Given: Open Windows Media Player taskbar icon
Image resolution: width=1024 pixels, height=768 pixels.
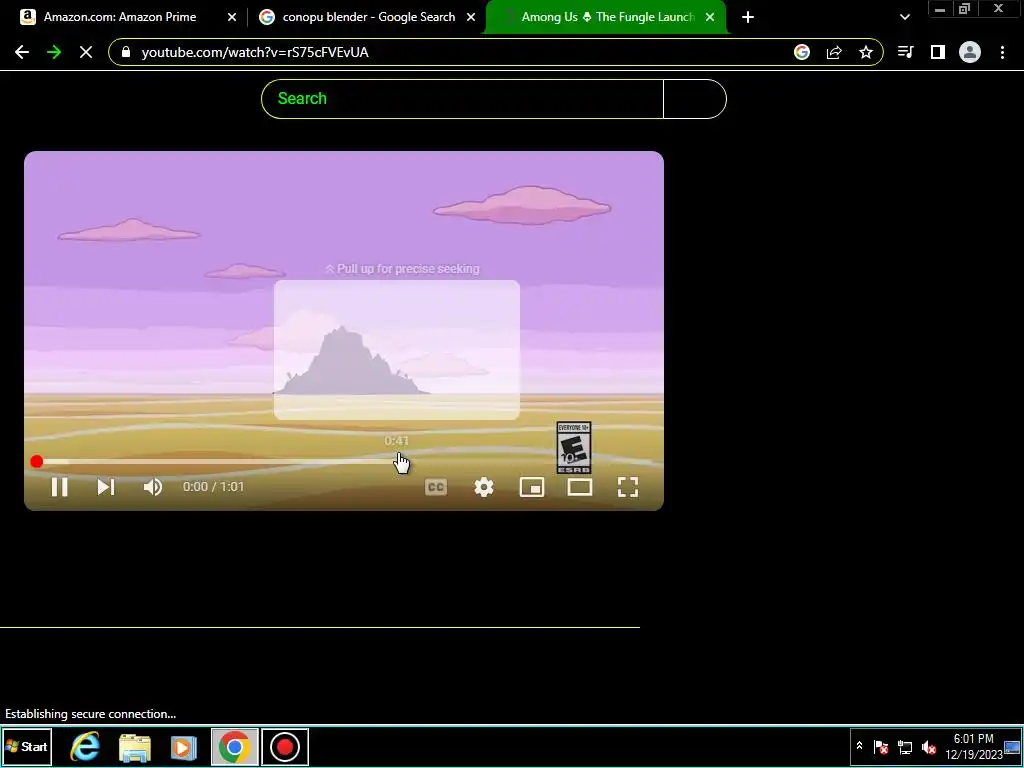Looking at the screenshot, I should pos(184,746).
